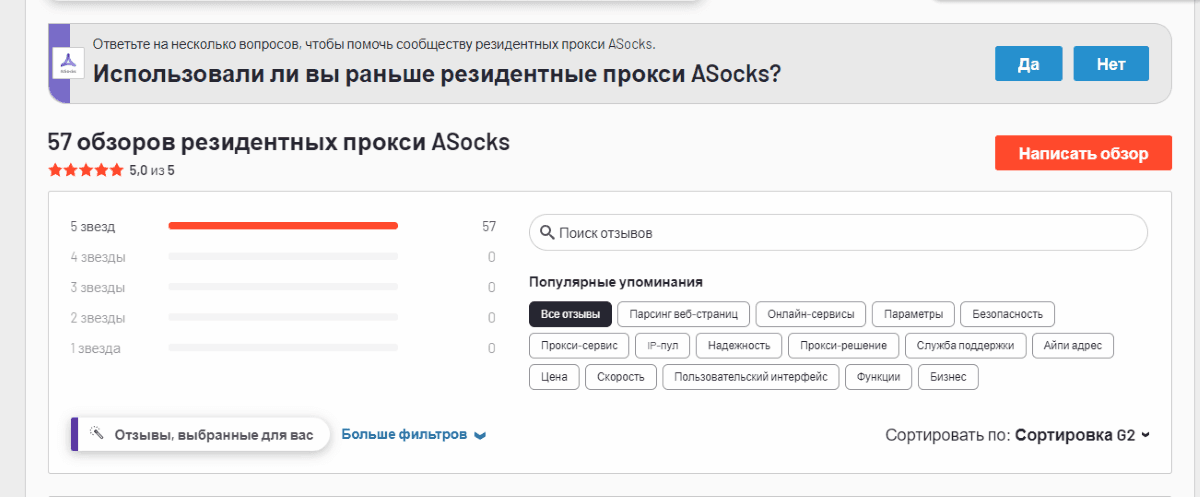Click the ASocks logo thumbnail in banner
Viewport: 1200px width, 497px height.
pyautogui.click(x=69, y=64)
